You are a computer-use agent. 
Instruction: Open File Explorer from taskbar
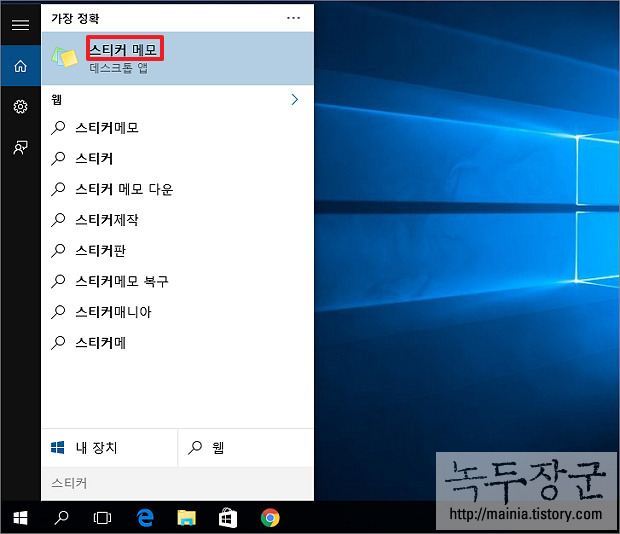(187, 517)
